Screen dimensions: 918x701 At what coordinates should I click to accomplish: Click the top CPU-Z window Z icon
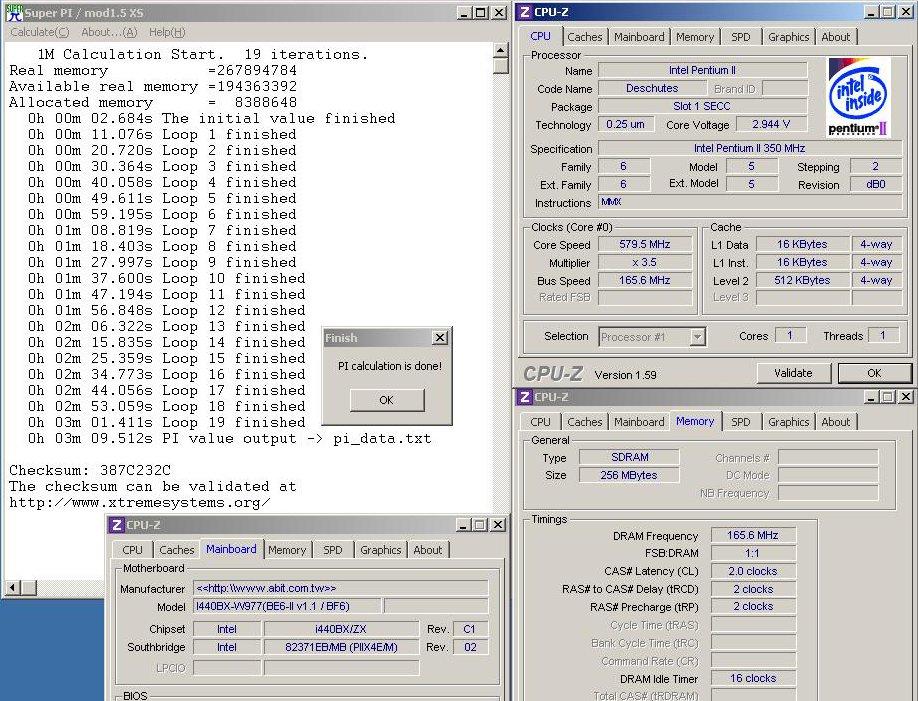(525, 12)
